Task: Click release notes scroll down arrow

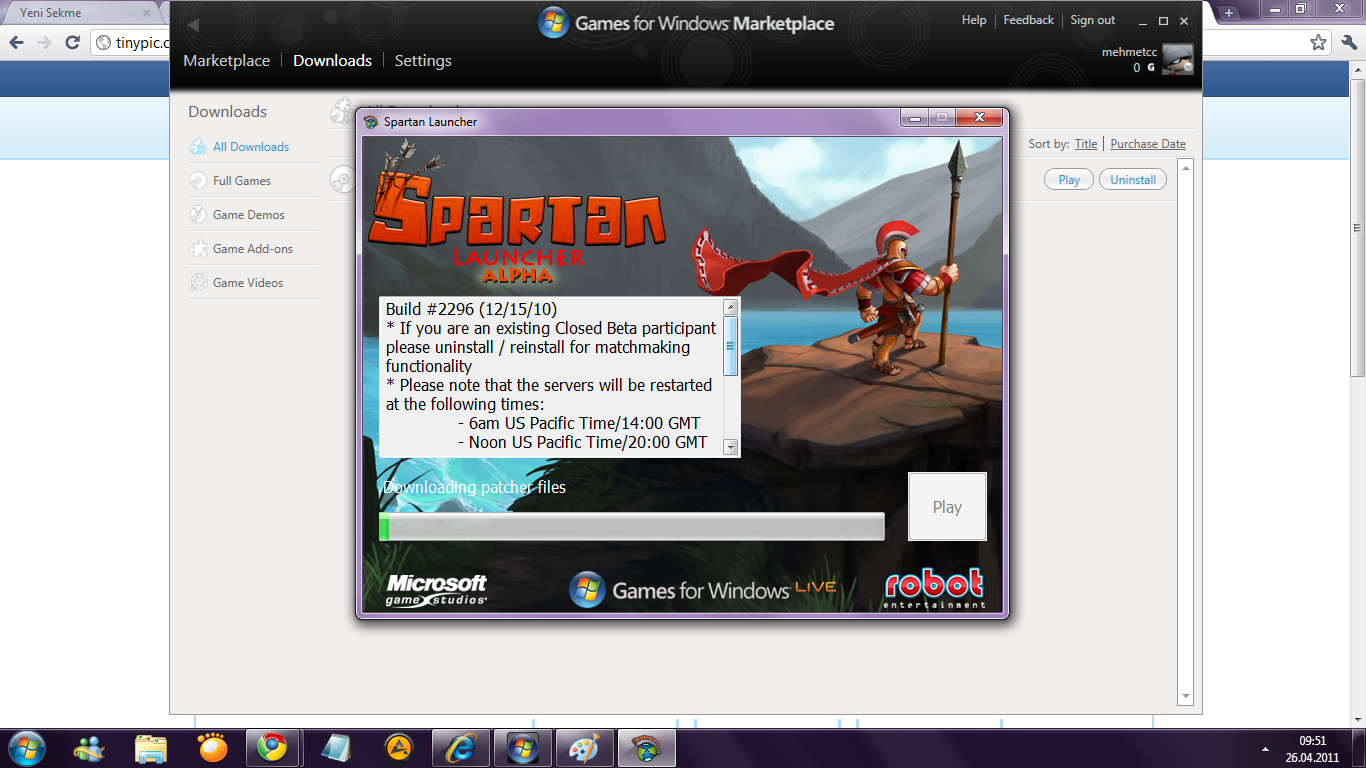Action: click(x=730, y=447)
